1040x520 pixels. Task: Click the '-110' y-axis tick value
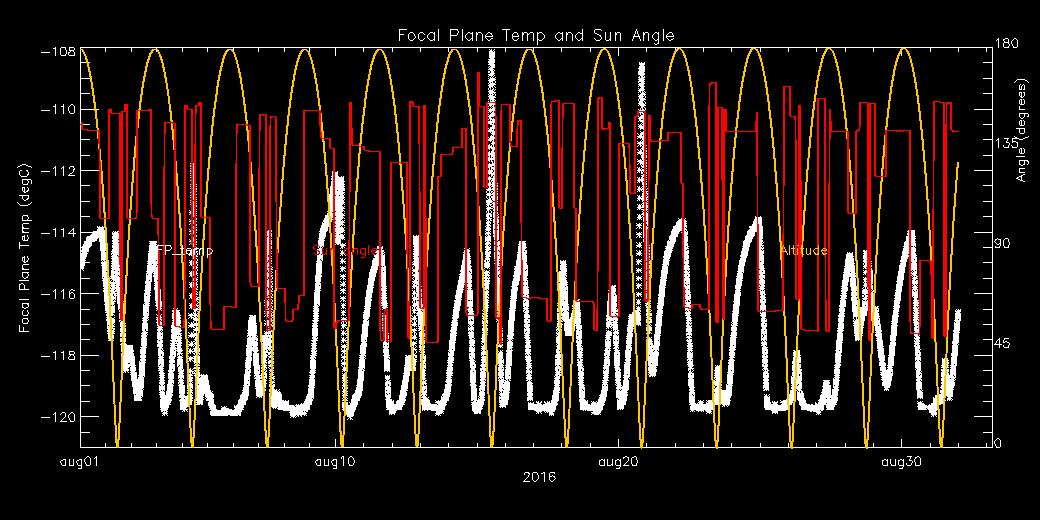coord(56,109)
